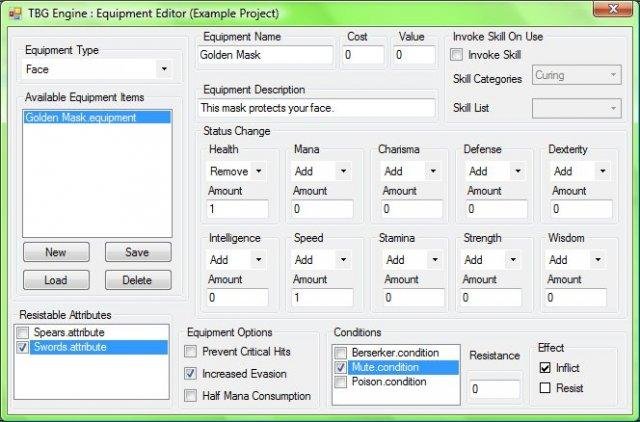The width and height of the screenshot is (640, 422).
Task: Click the Load button
Action: (56, 280)
